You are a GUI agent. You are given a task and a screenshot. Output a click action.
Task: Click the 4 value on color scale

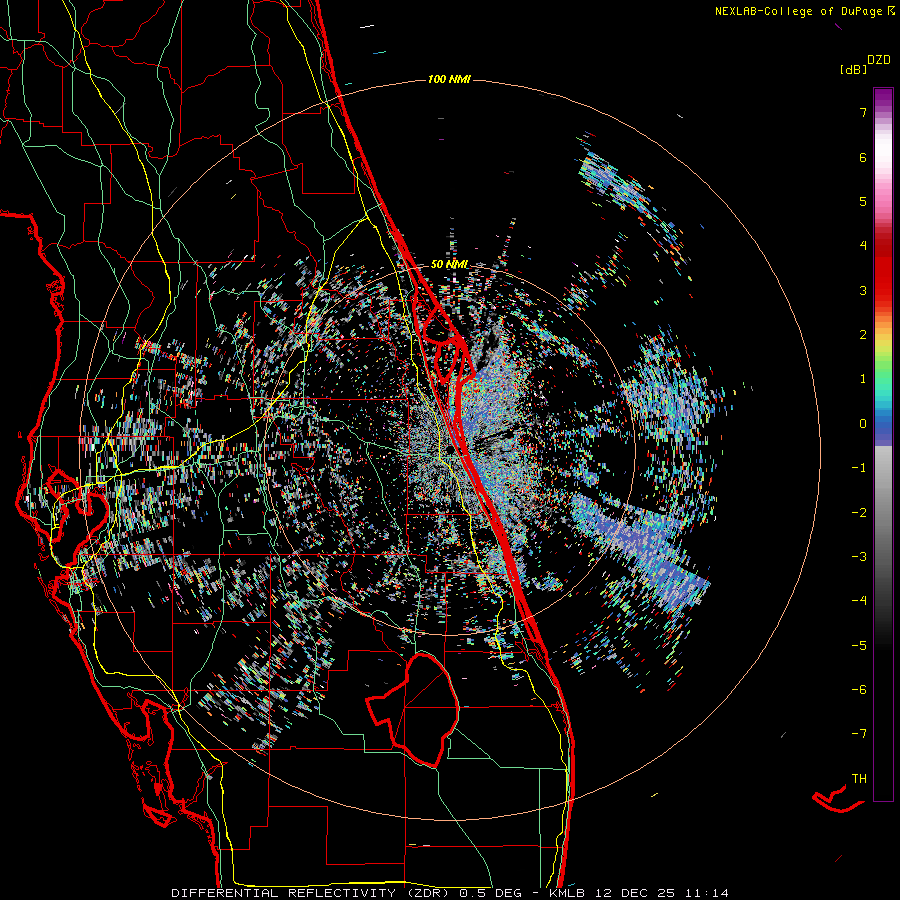tap(863, 246)
